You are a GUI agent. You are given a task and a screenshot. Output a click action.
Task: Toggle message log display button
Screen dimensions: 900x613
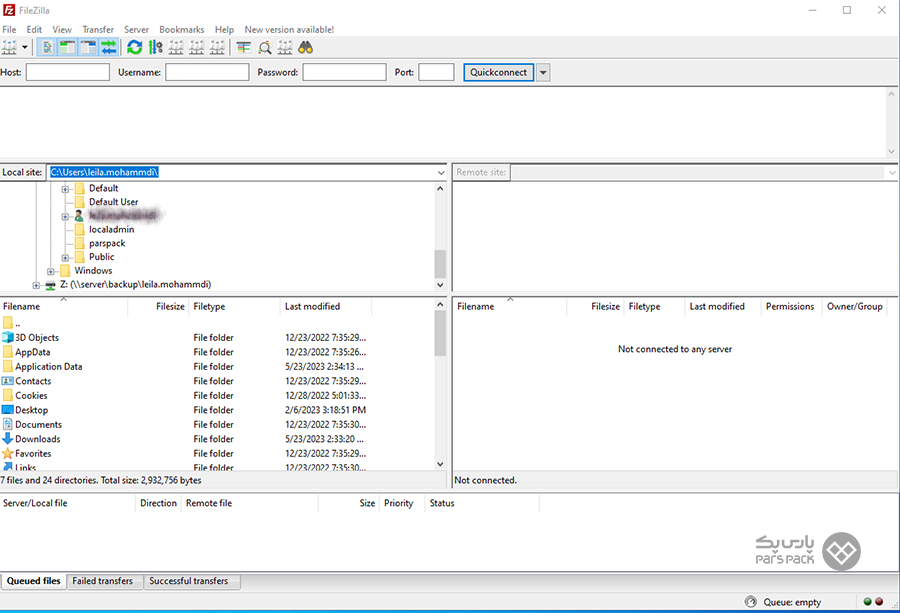click(x=47, y=48)
